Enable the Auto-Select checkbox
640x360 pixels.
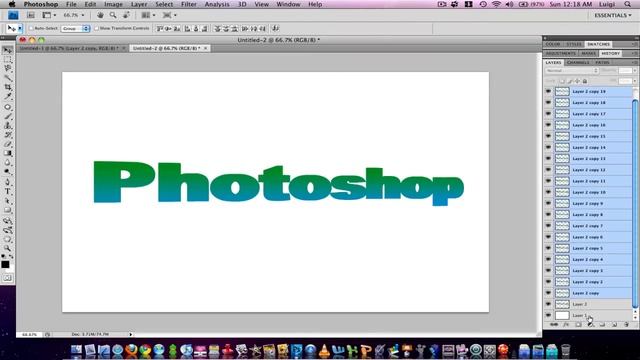31,29
